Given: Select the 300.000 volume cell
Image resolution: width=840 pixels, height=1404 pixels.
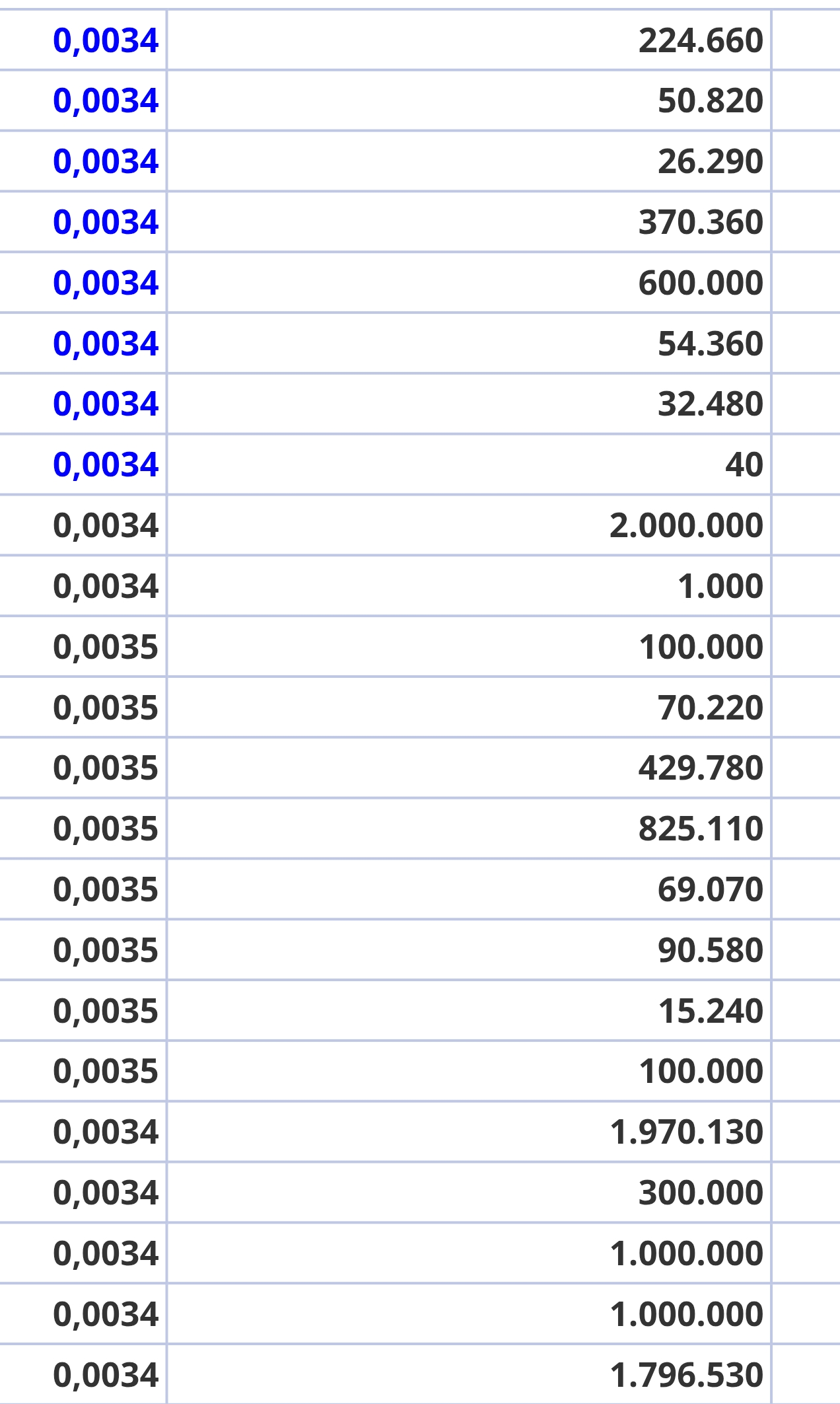Looking at the screenshot, I should (x=469, y=1193).
